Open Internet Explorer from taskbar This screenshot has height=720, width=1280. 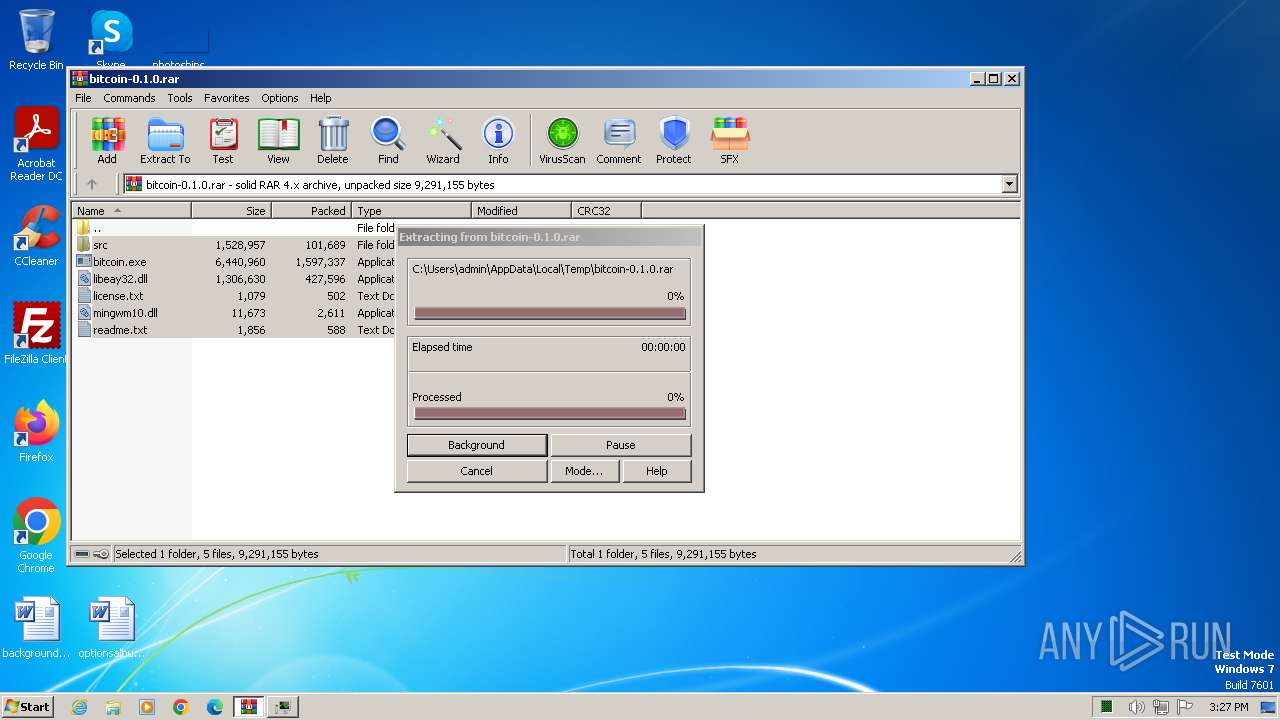(x=79, y=707)
